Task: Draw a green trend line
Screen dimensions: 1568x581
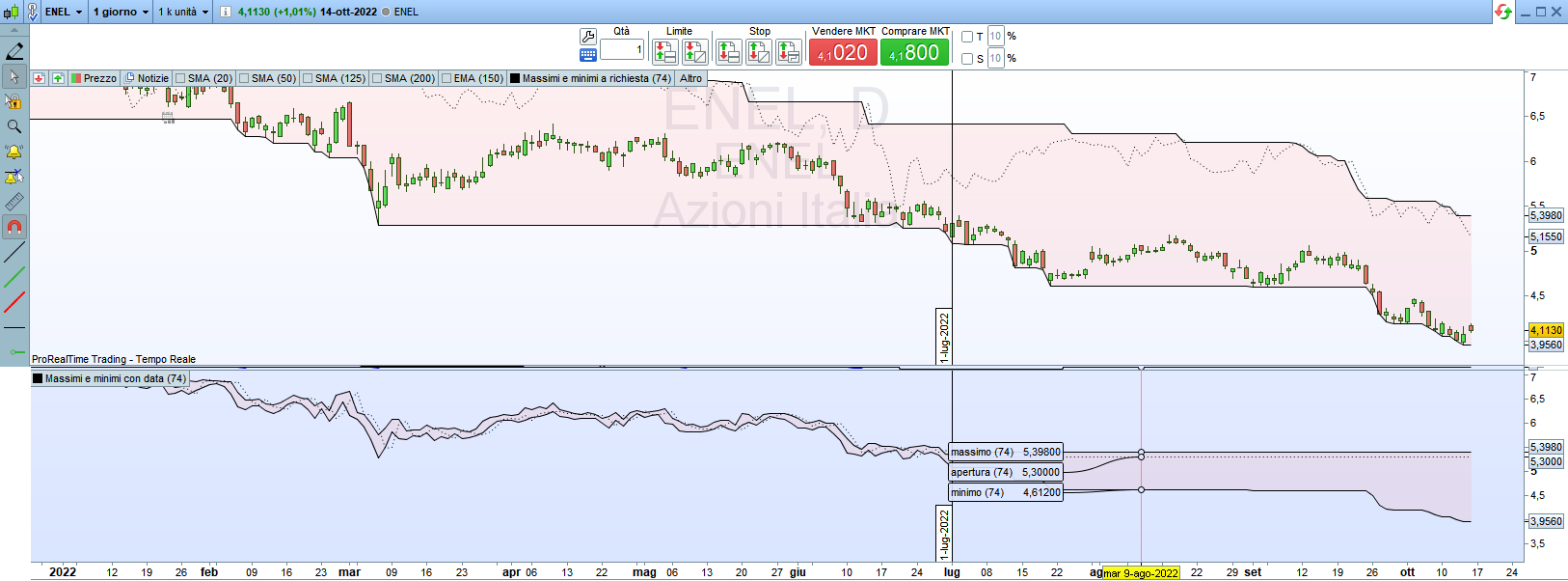Action: coord(14,278)
